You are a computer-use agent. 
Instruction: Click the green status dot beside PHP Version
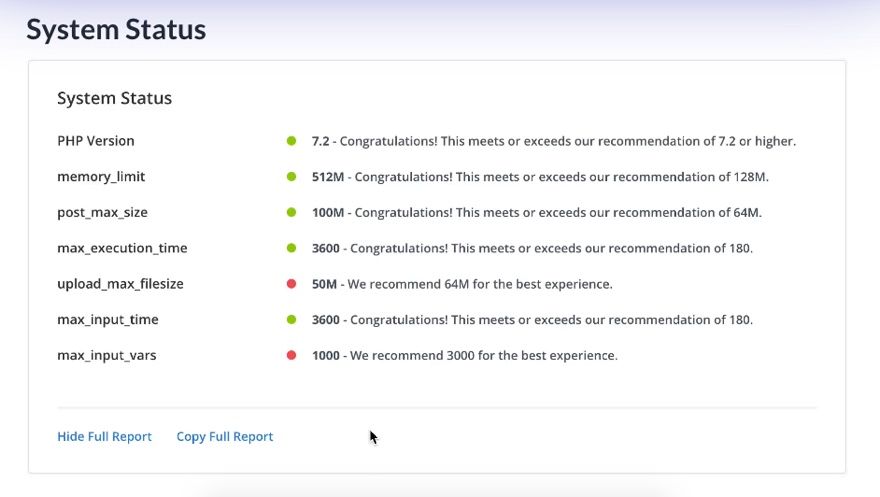click(x=292, y=141)
